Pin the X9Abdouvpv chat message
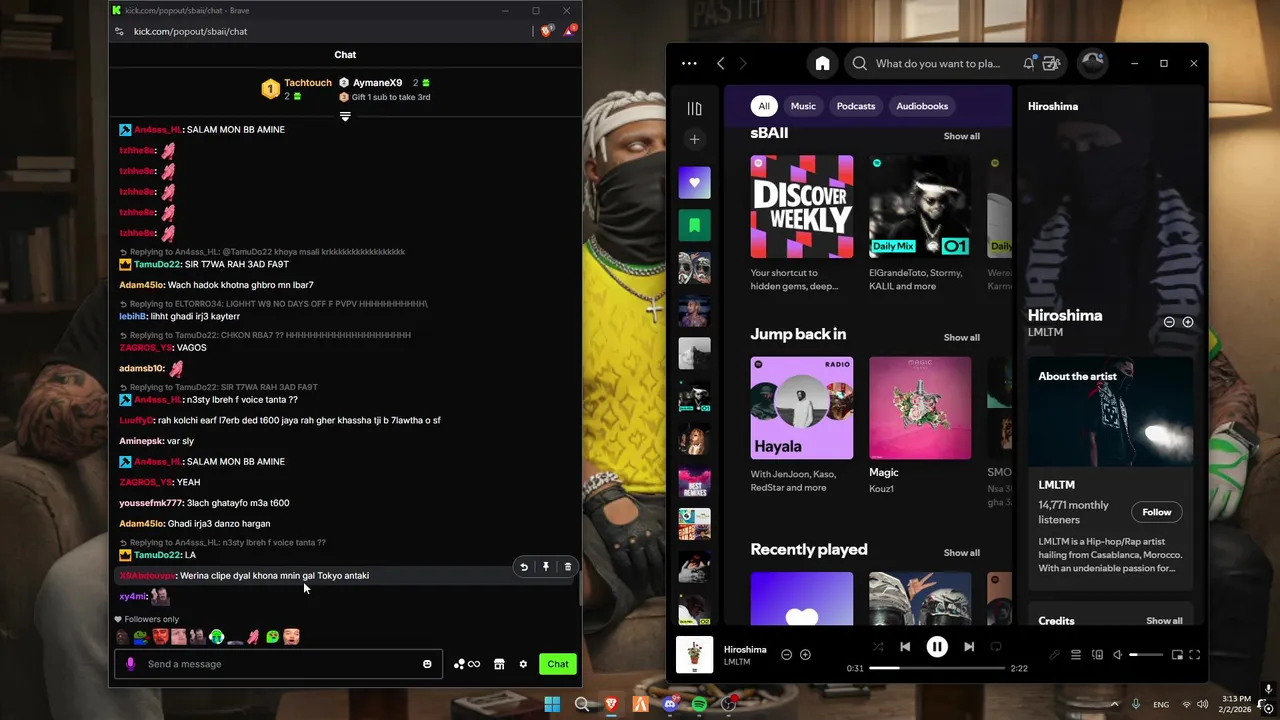This screenshot has height=720, width=1280. 546,567
